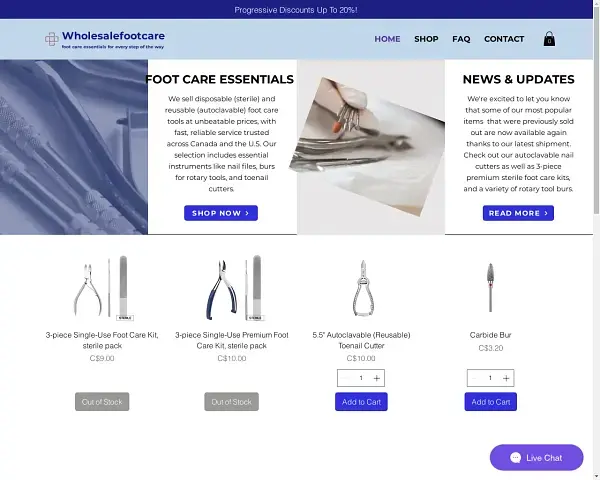
Task: Navigate to the CONTACT page
Action: tap(504, 39)
